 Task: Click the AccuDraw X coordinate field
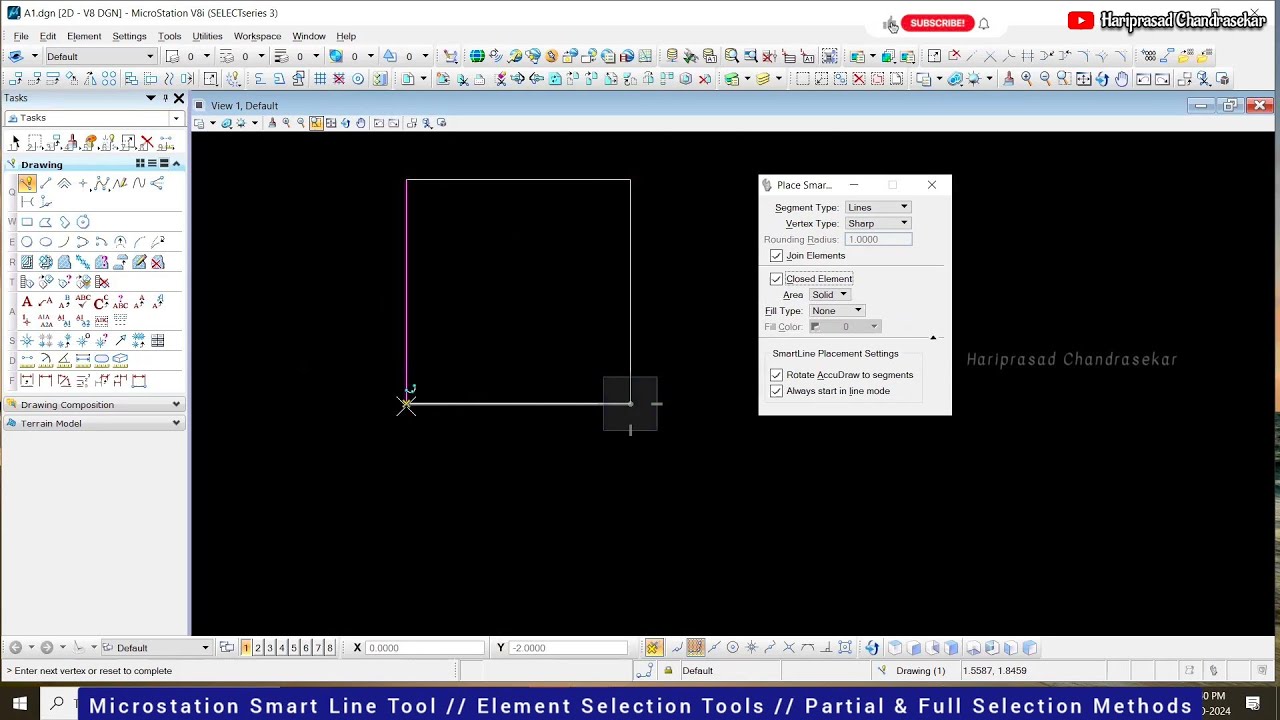click(x=424, y=648)
